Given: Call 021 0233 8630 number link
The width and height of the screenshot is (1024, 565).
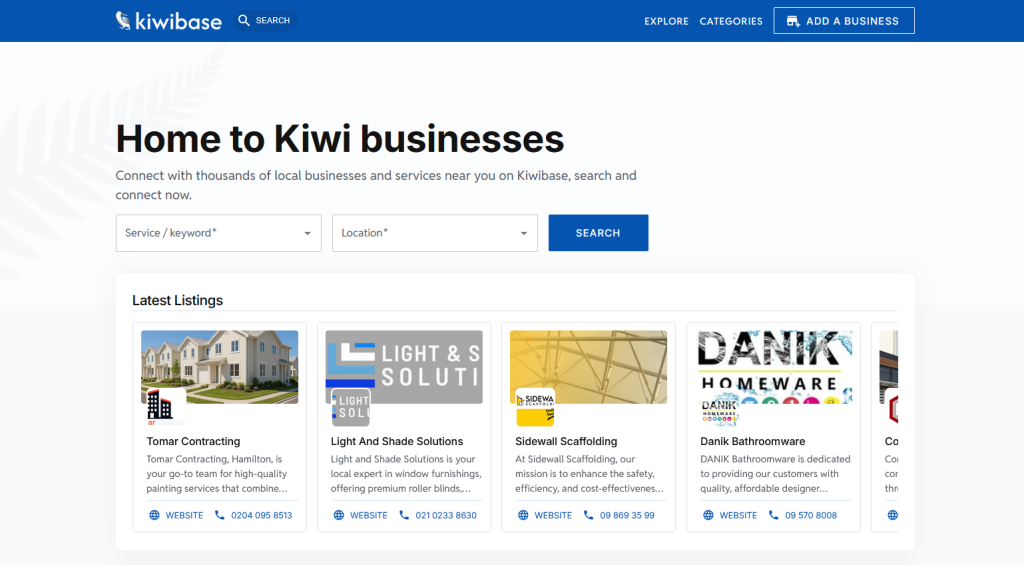Looking at the screenshot, I should coord(438,515).
